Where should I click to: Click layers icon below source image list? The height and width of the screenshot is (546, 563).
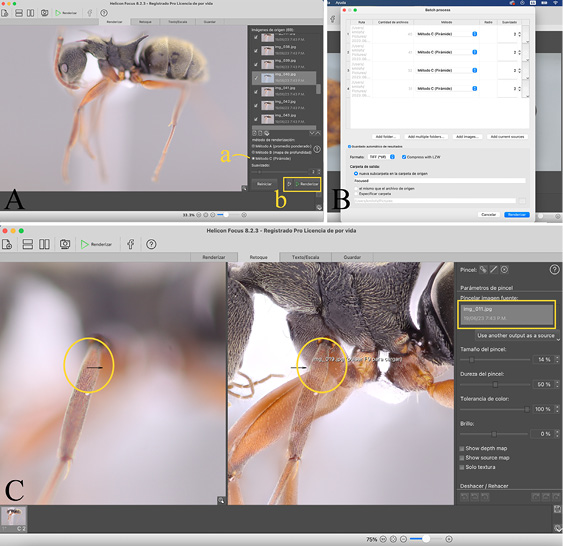tap(267, 133)
